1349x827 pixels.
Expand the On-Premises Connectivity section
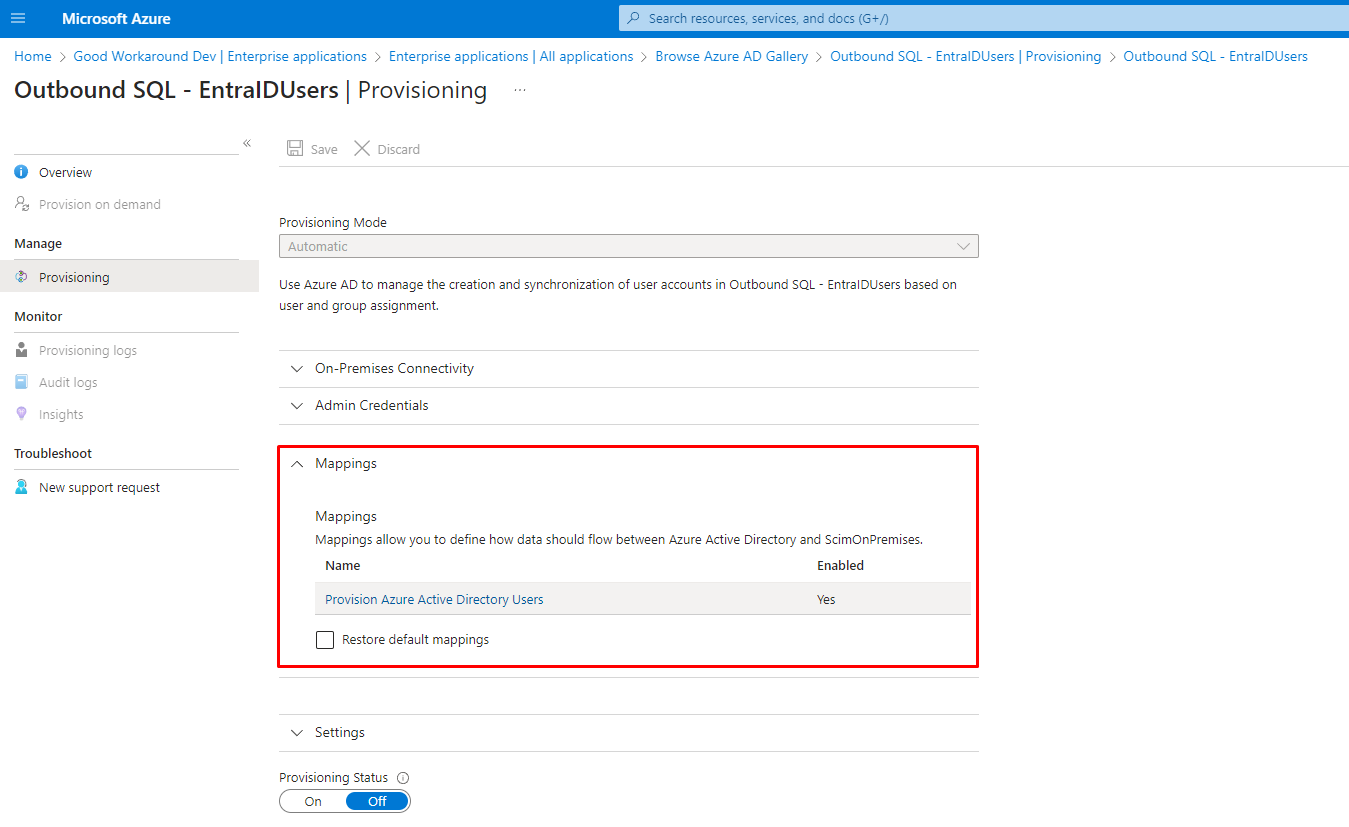pyautogui.click(x=394, y=369)
